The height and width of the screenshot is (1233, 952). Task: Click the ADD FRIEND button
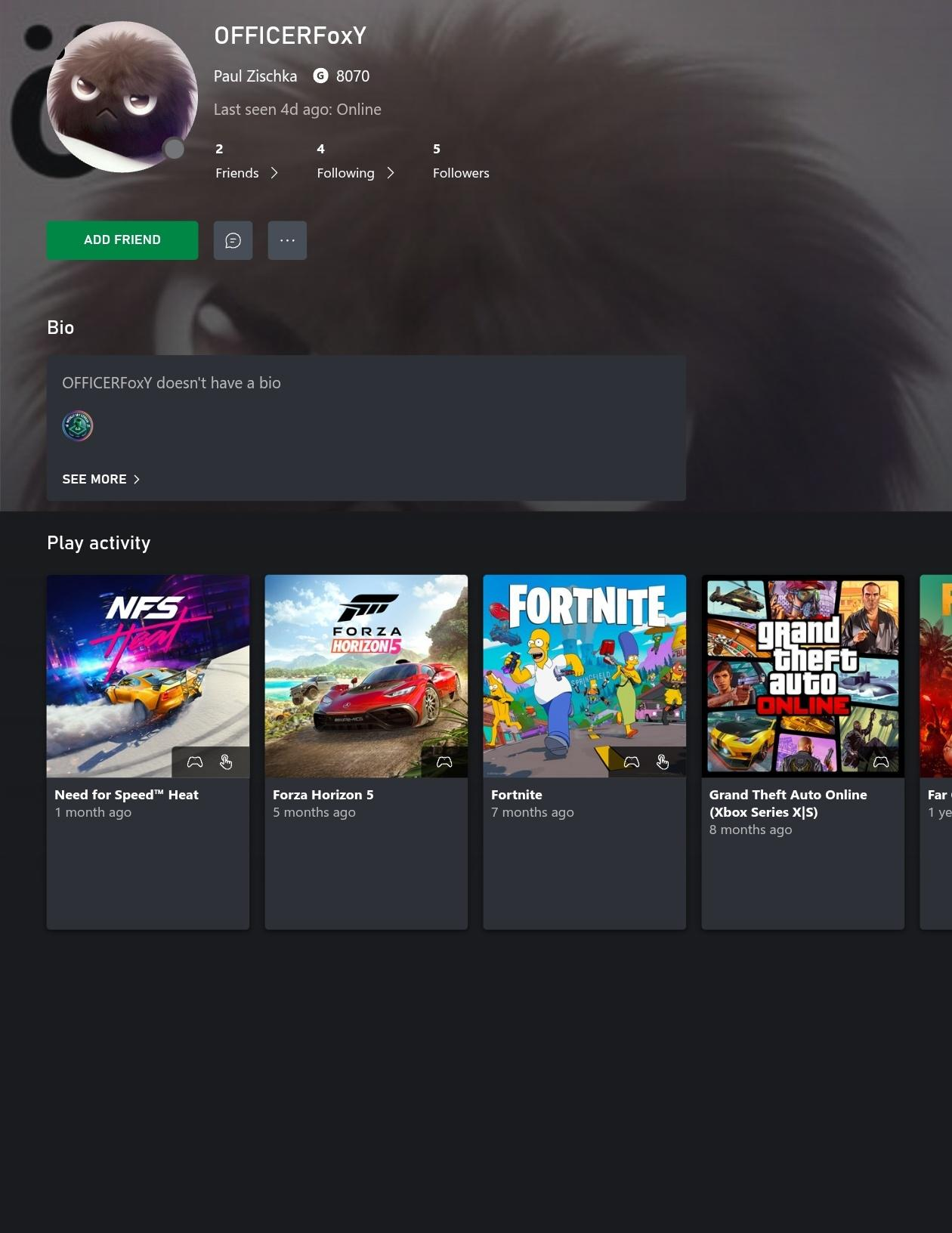pos(122,240)
